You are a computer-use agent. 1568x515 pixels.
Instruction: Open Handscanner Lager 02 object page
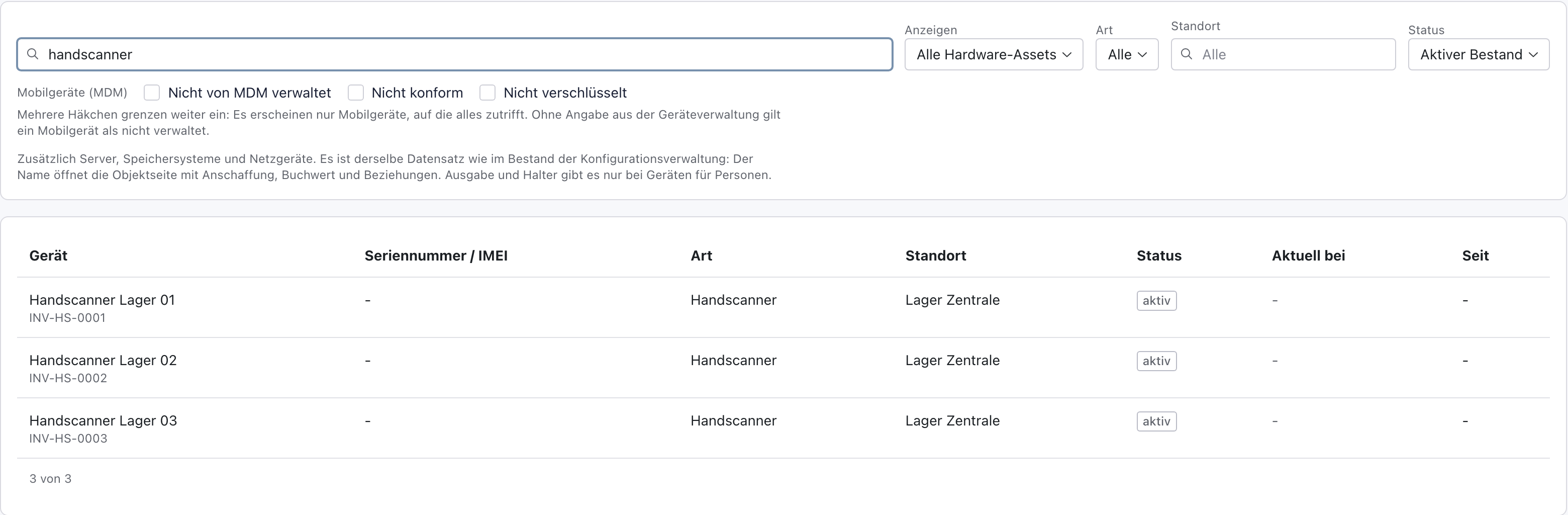[x=103, y=360]
